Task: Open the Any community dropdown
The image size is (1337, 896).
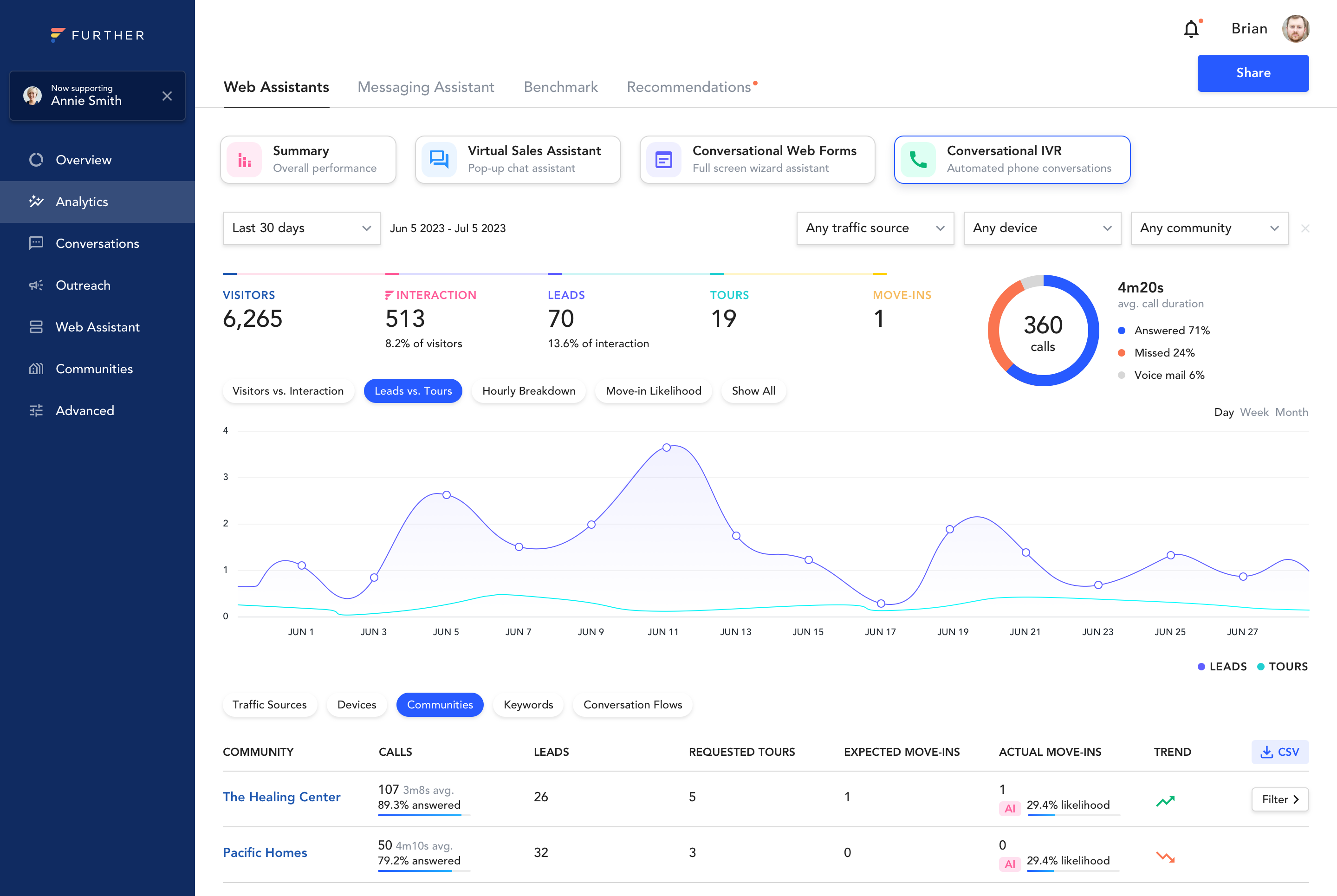Action: click(1209, 228)
